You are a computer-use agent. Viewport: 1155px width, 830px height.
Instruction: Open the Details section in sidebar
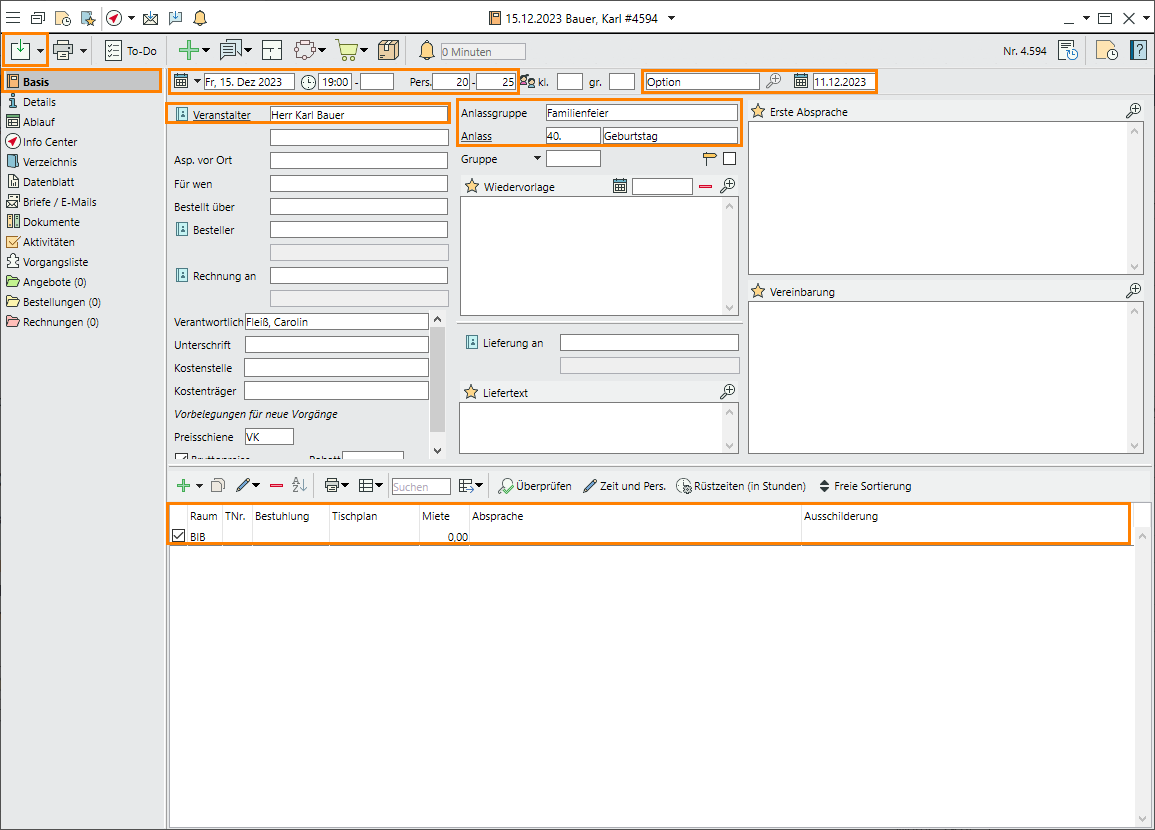point(40,102)
